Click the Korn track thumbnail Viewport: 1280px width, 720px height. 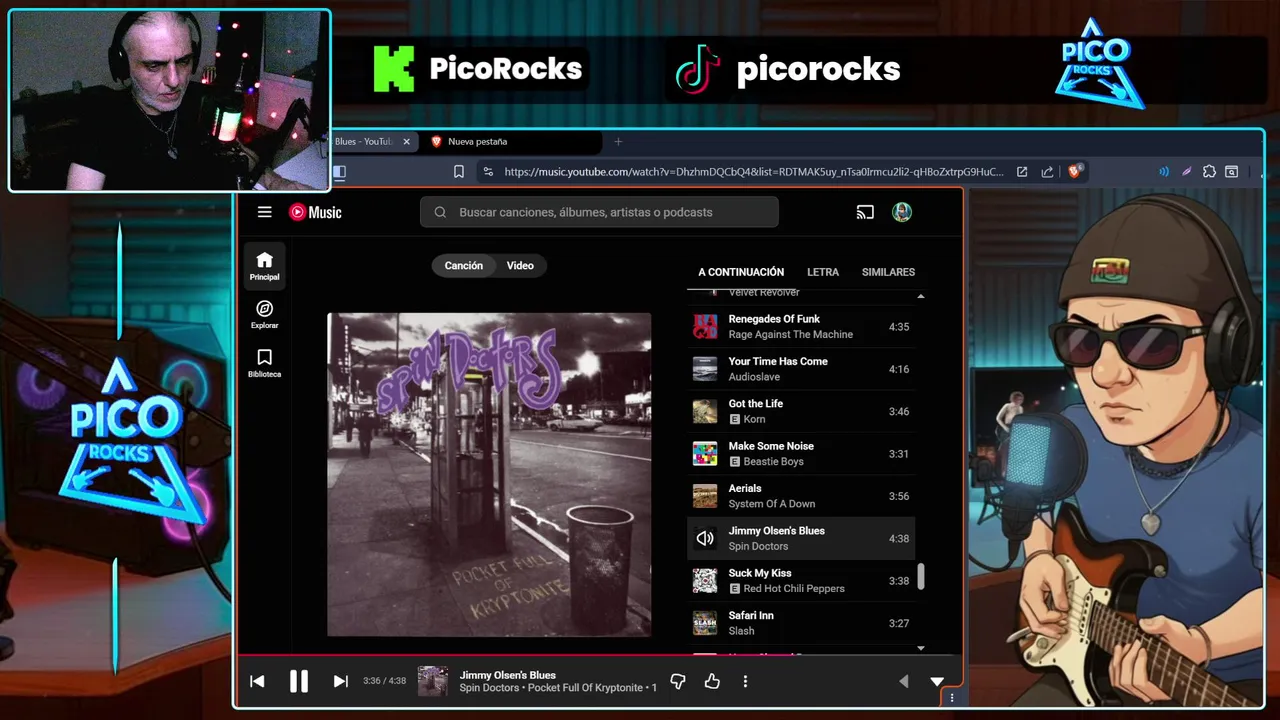pyautogui.click(x=705, y=411)
